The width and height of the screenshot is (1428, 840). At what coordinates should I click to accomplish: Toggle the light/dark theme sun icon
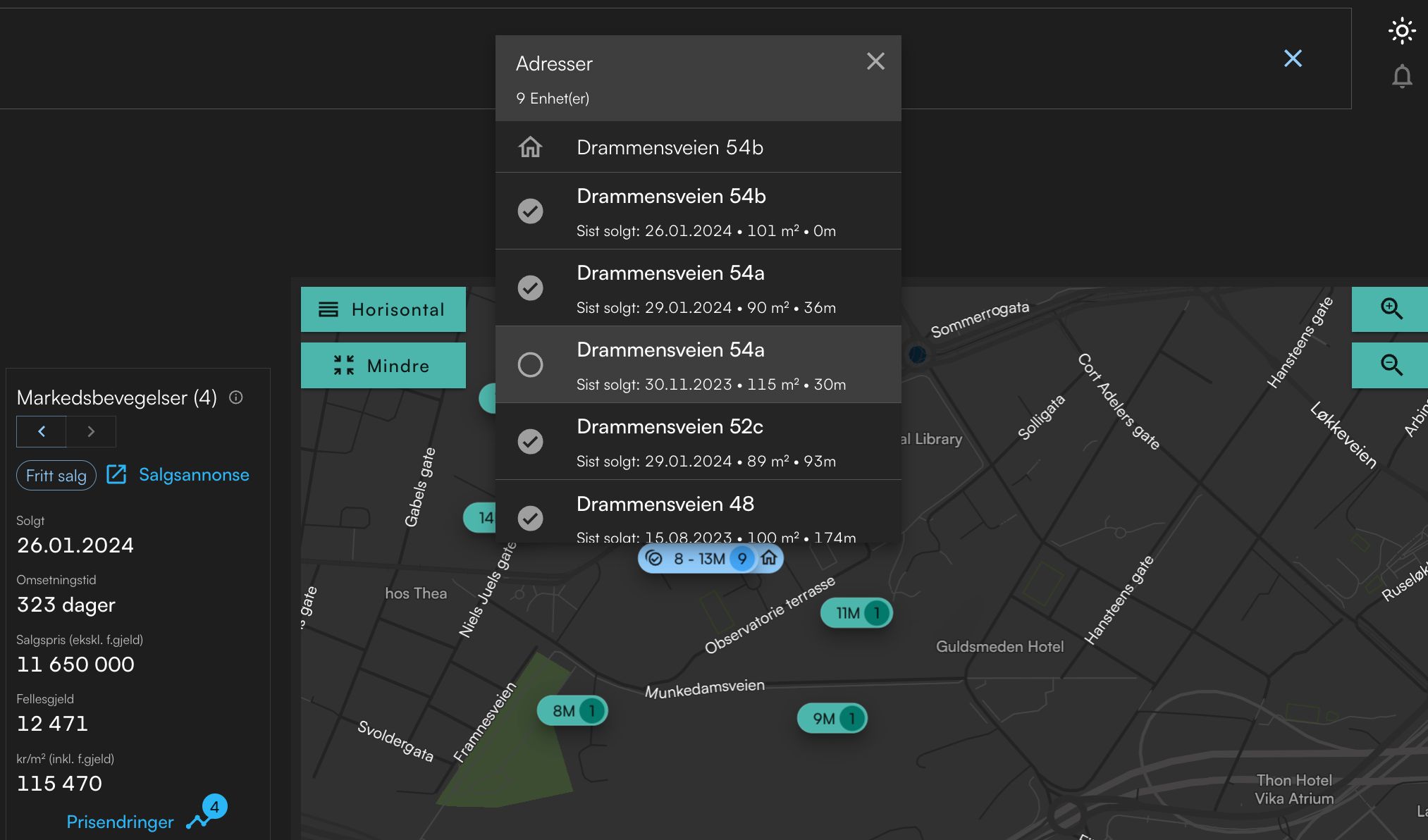[x=1401, y=31]
